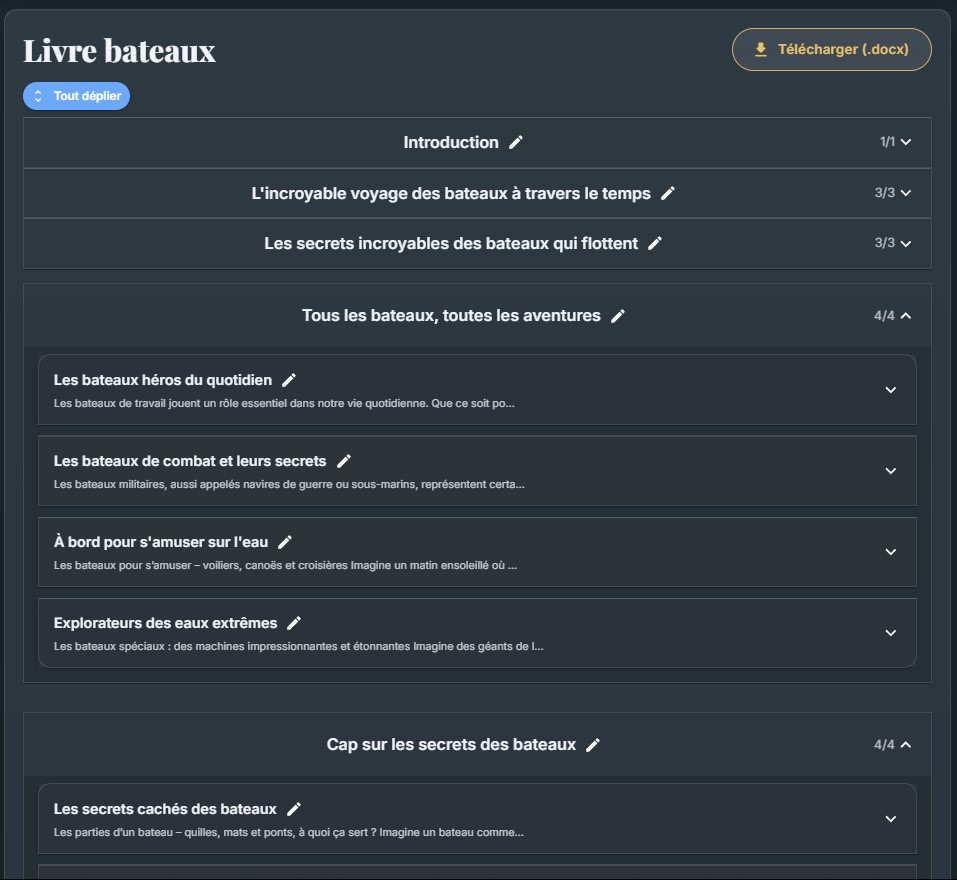This screenshot has height=880, width=957.
Task: Click pencil beside "Les secrets incroyables des bateaux"
Action: 655,244
